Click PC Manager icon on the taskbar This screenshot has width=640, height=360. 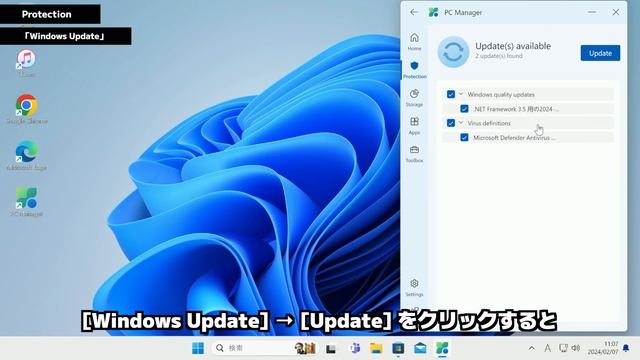[442, 348]
